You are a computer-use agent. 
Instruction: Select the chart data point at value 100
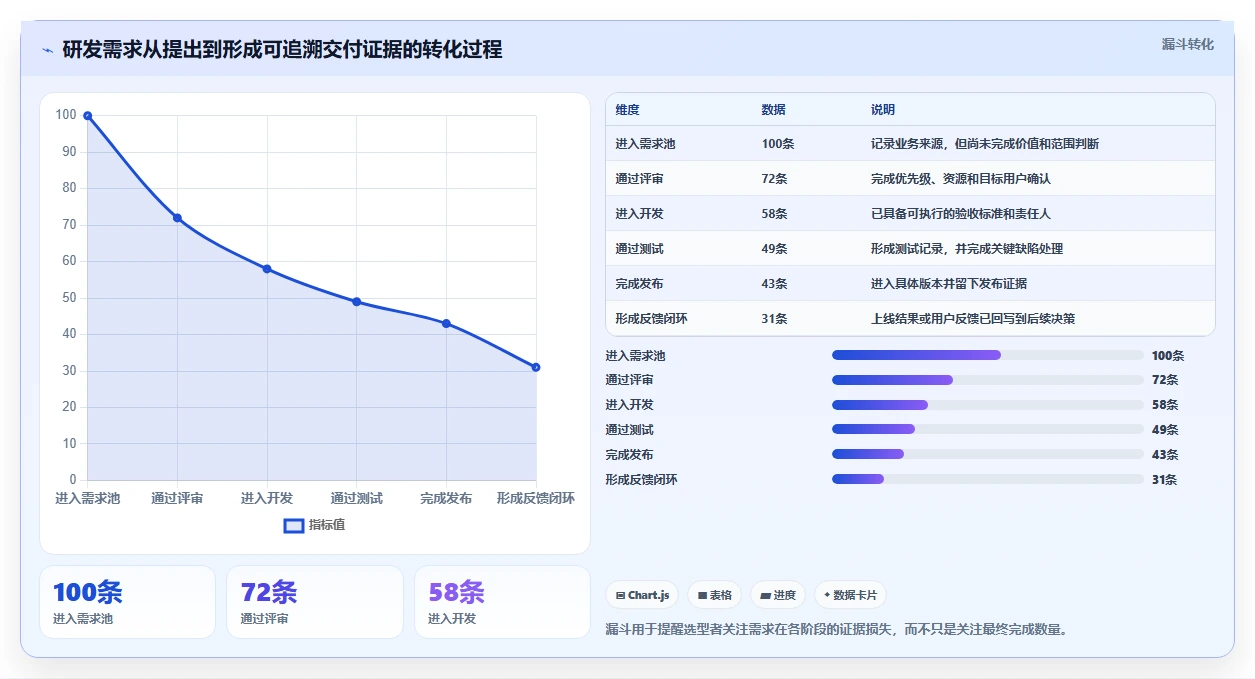tap(88, 116)
